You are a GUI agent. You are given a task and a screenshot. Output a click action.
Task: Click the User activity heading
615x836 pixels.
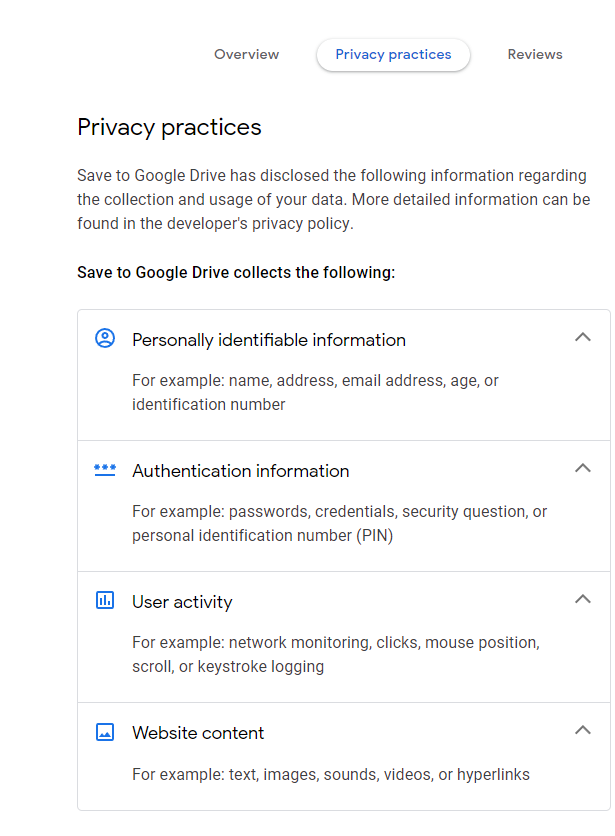pyautogui.click(x=182, y=602)
